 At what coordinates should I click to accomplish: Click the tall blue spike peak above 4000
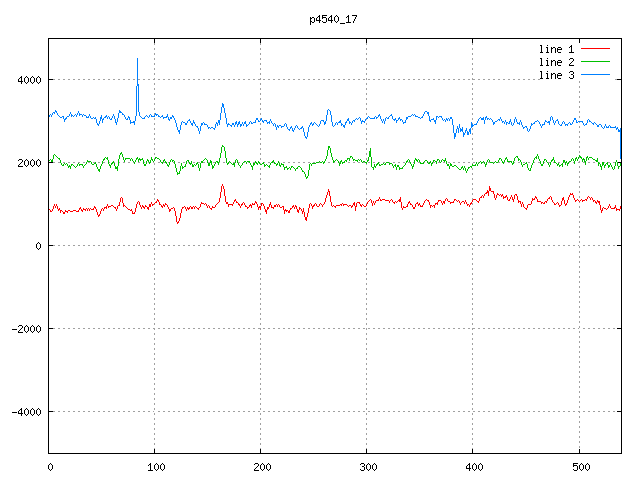tap(138, 60)
